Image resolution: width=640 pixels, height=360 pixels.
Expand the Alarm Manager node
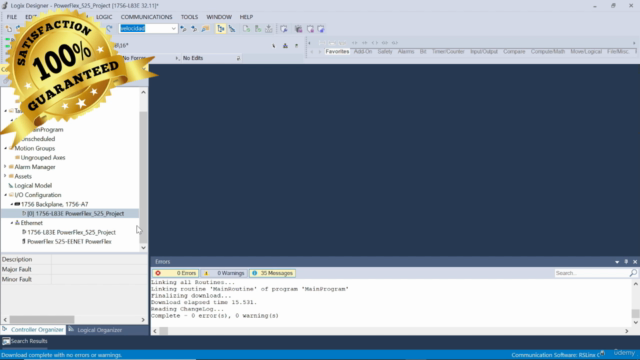coord(5,167)
